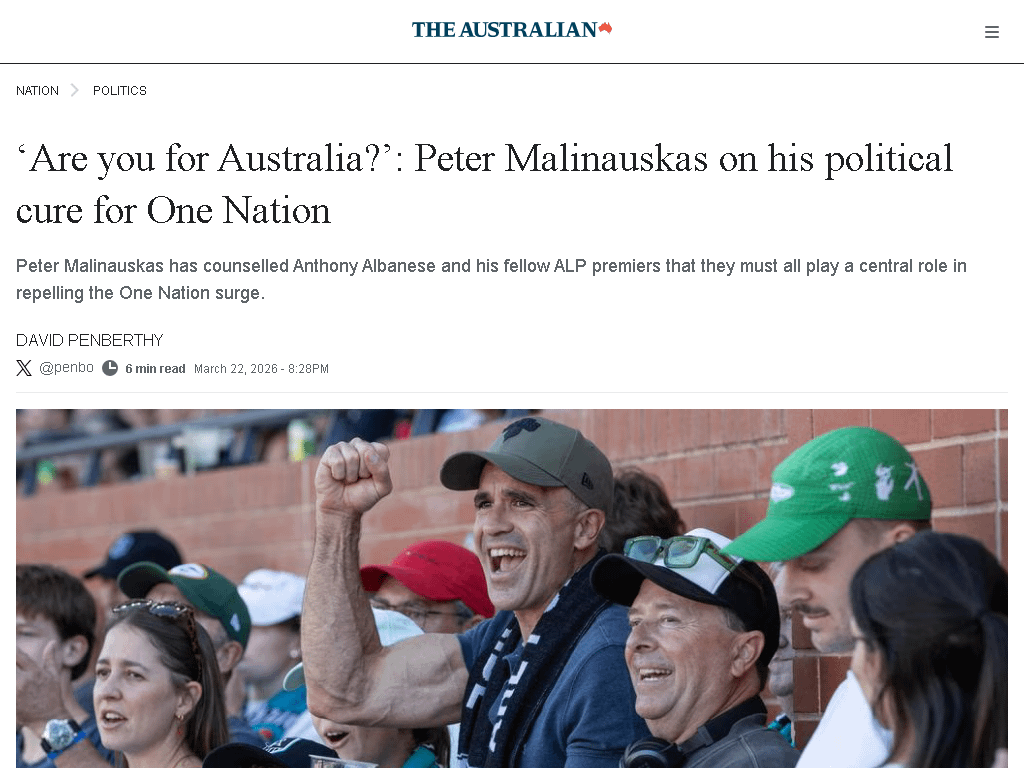Viewport: 1024px width, 768px height.
Task: Click the clock icon next to read time
Action: [110, 368]
